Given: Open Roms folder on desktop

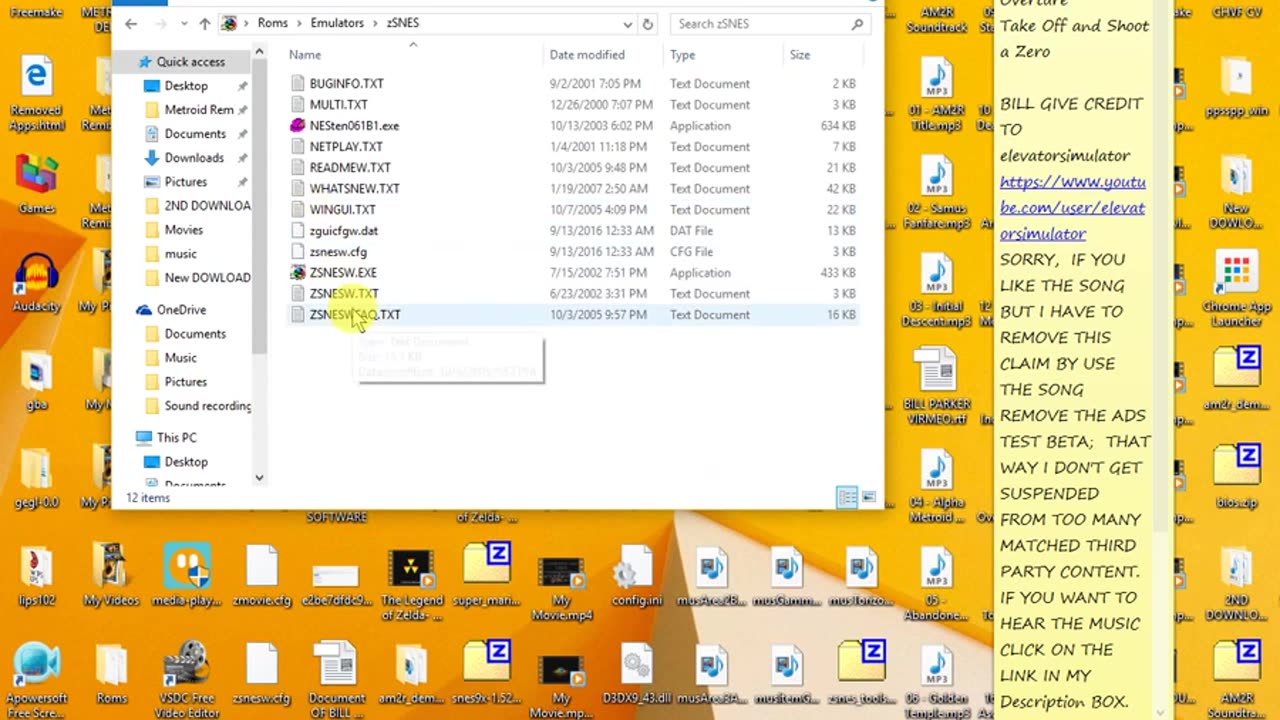Looking at the screenshot, I should 111,674.
